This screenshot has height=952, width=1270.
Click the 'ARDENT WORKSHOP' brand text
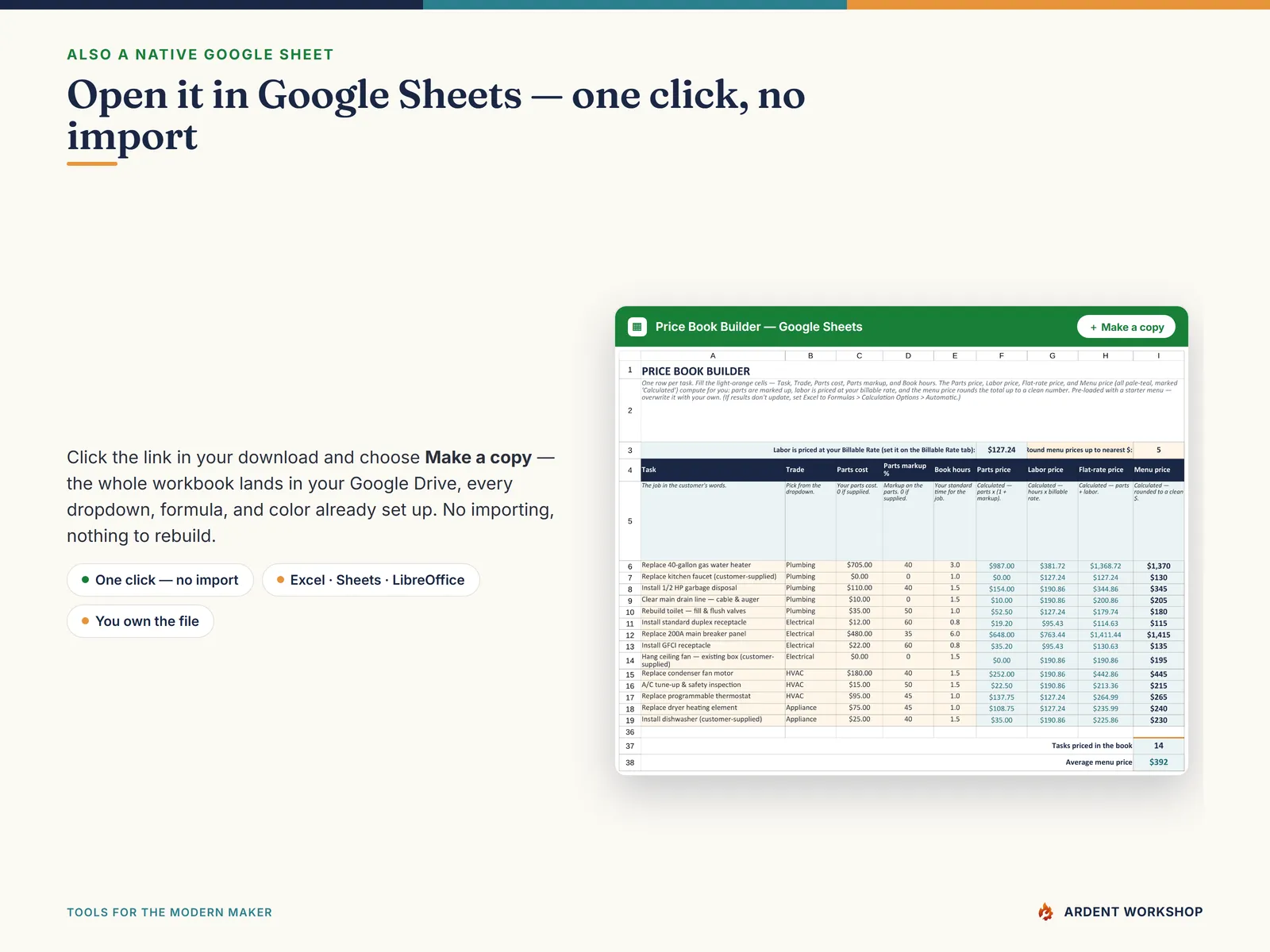1133,912
